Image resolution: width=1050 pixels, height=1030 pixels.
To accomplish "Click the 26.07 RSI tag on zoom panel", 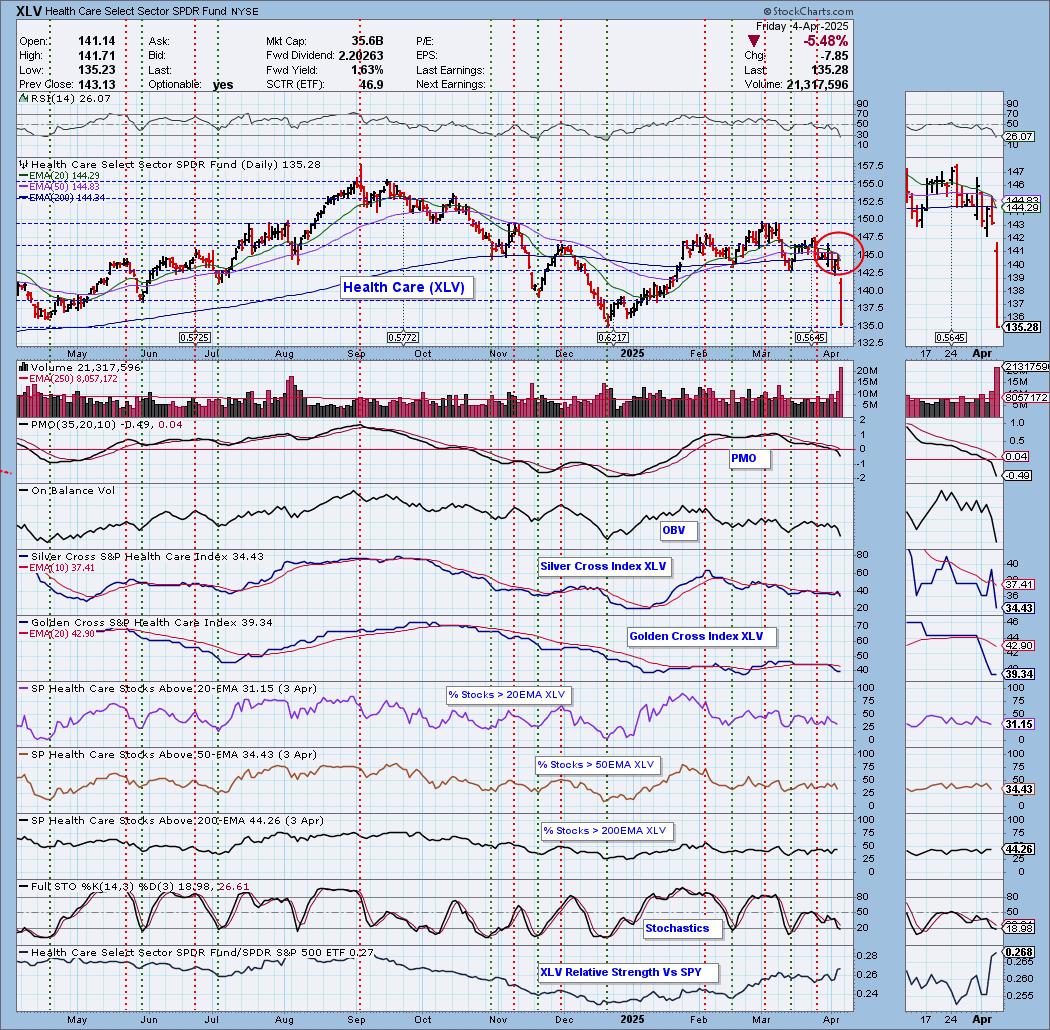I will [x=1019, y=136].
